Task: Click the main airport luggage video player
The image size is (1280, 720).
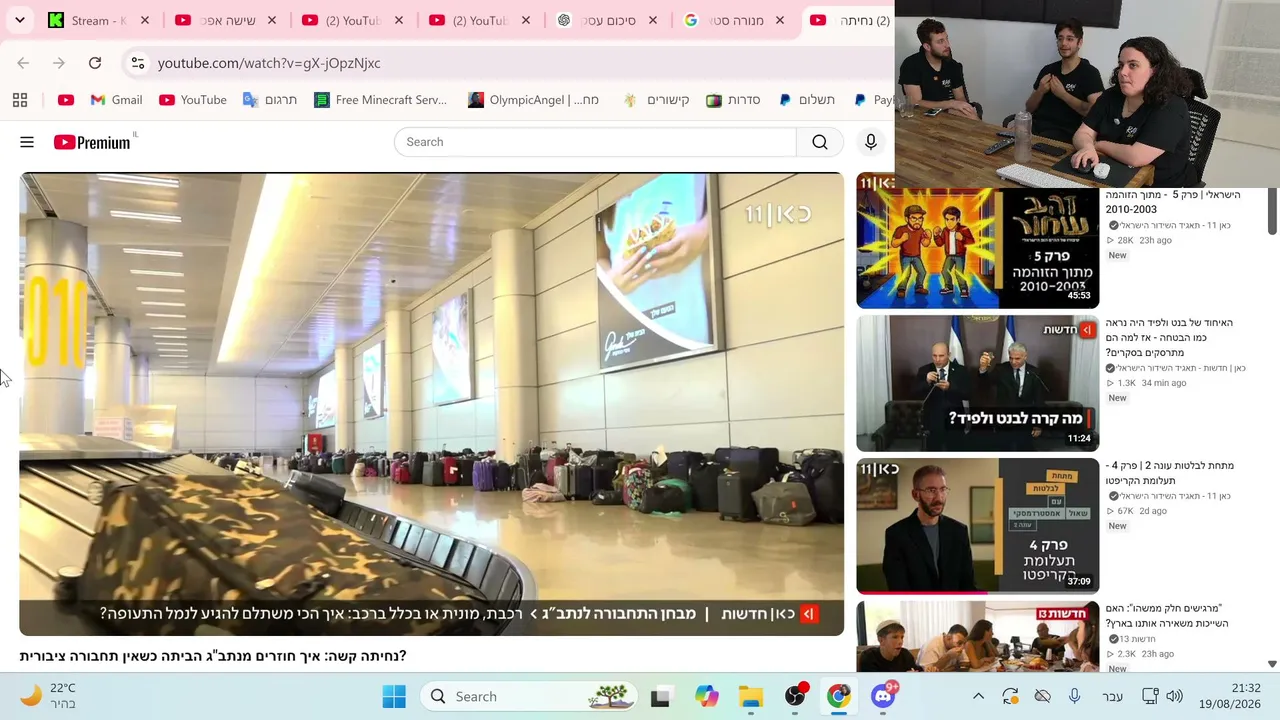Action: pos(432,404)
